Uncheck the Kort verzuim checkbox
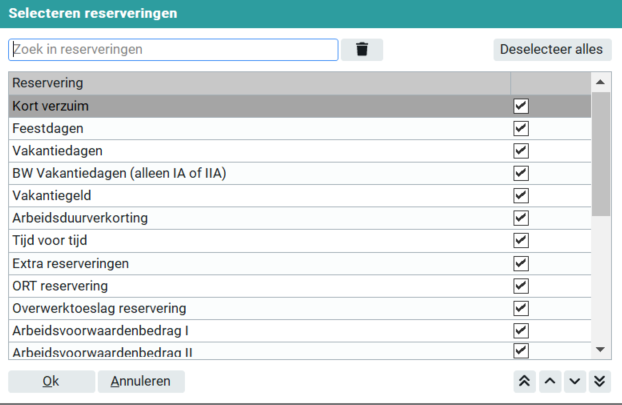 (520, 106)
